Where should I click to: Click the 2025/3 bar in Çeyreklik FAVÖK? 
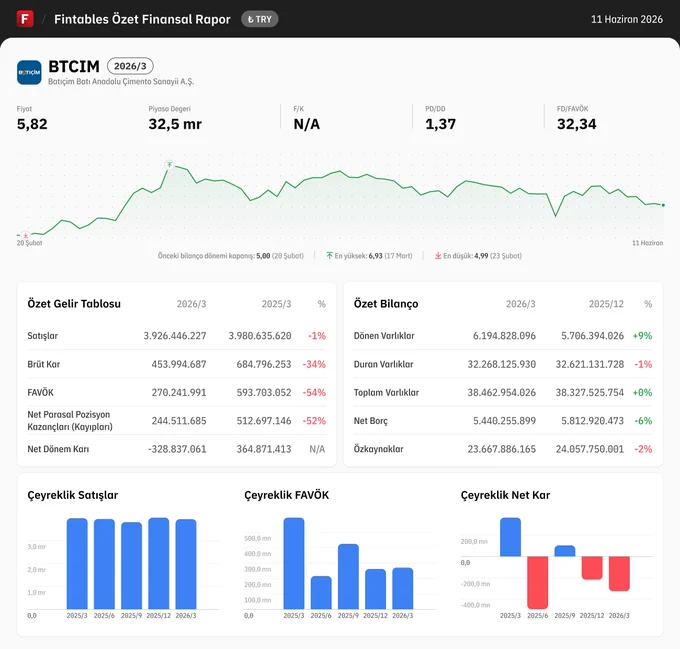pyautogui.click(x=294, y=563)
